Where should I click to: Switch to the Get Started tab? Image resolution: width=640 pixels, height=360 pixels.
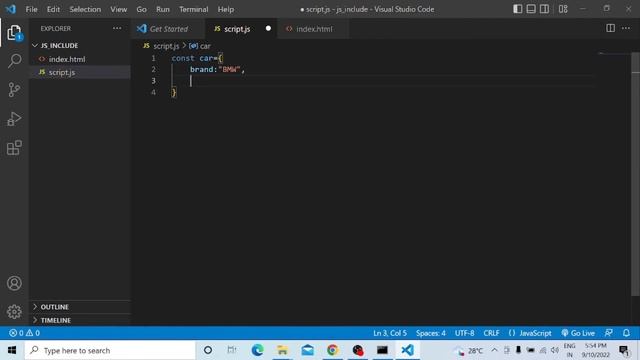tap(168, 29)
